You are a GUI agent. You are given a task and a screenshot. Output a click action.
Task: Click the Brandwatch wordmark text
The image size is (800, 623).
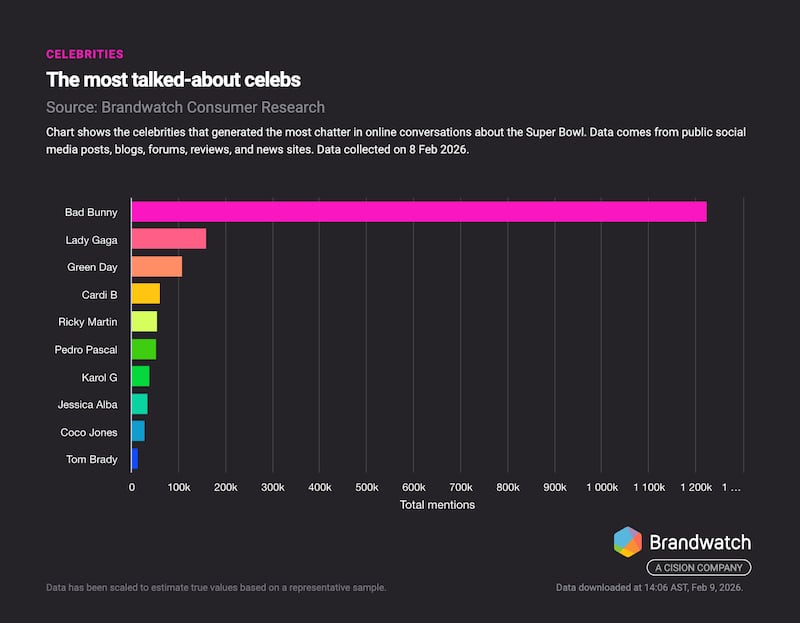700,543
